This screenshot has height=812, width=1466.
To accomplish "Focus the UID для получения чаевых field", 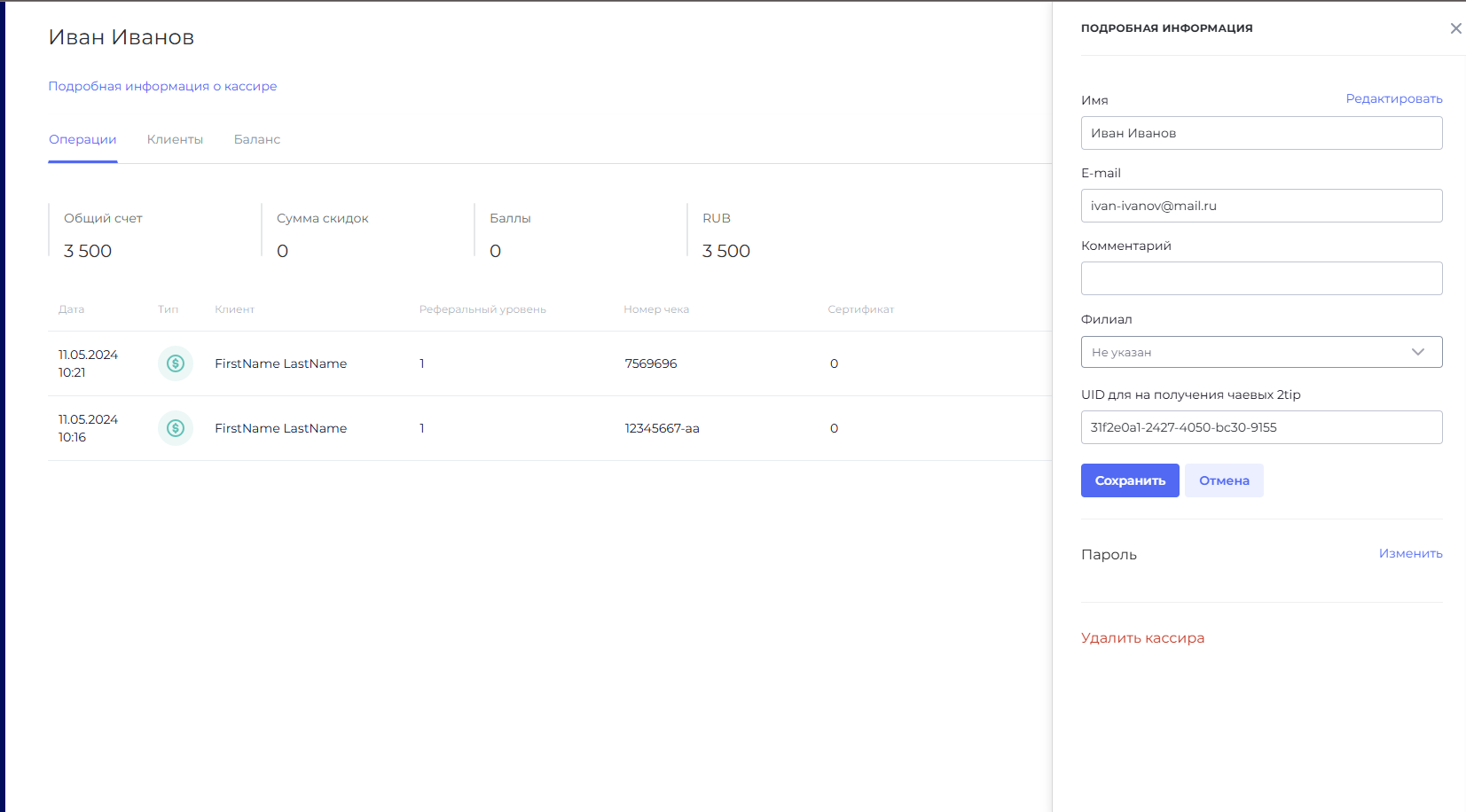I will point(1261,427).
